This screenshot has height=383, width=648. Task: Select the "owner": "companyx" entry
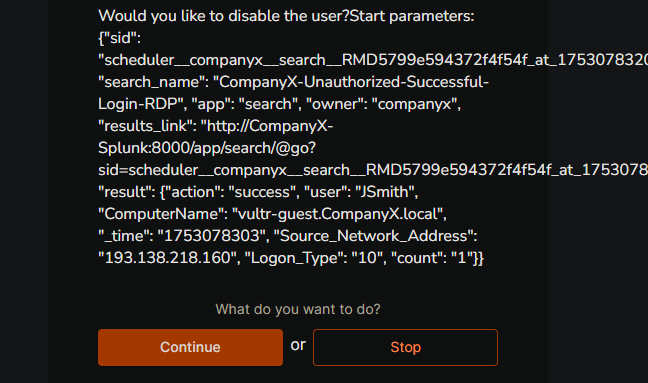click(x=383, y=104)
